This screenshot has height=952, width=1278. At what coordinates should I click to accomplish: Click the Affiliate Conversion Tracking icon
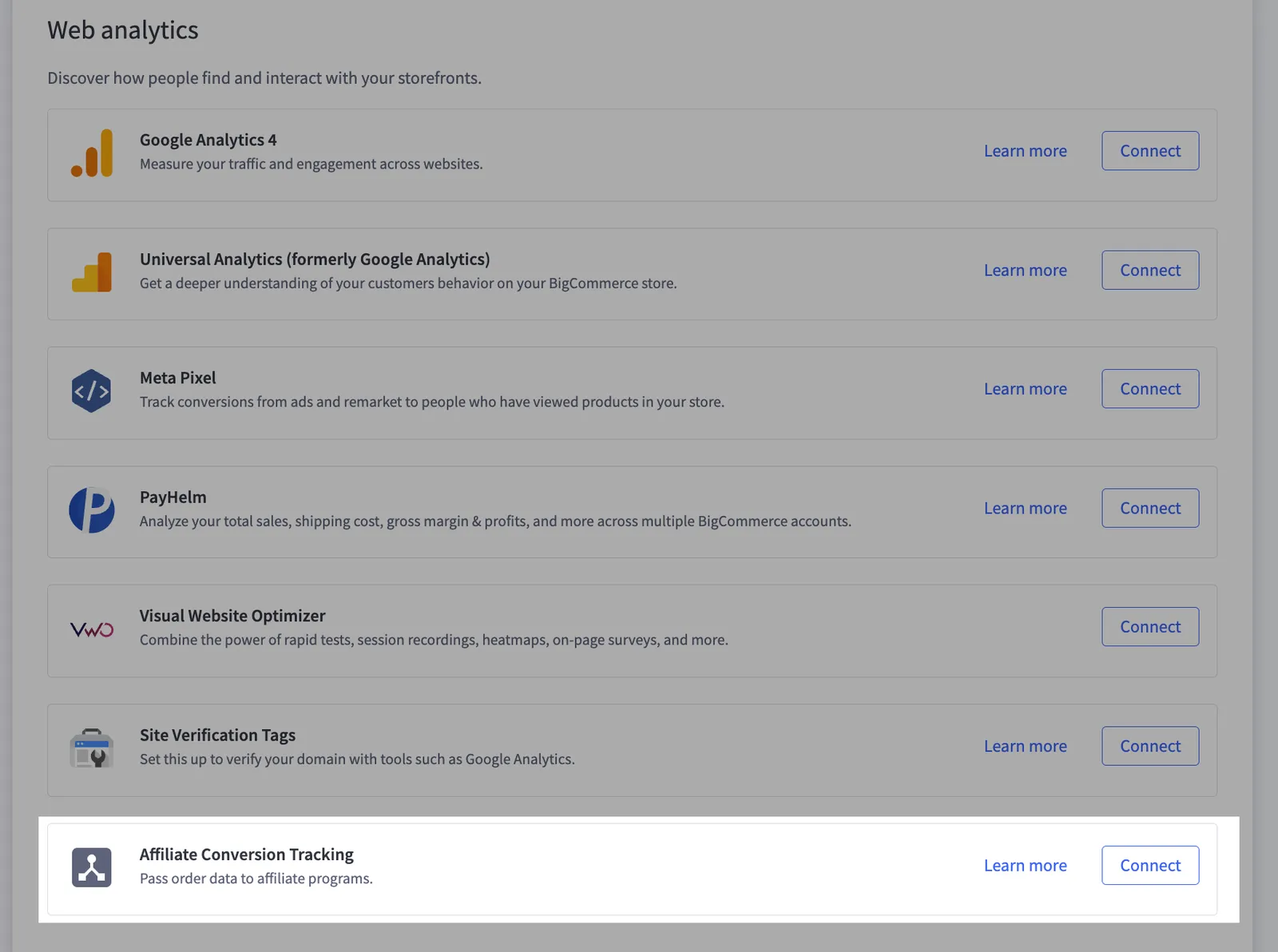[x=92, y=867]
